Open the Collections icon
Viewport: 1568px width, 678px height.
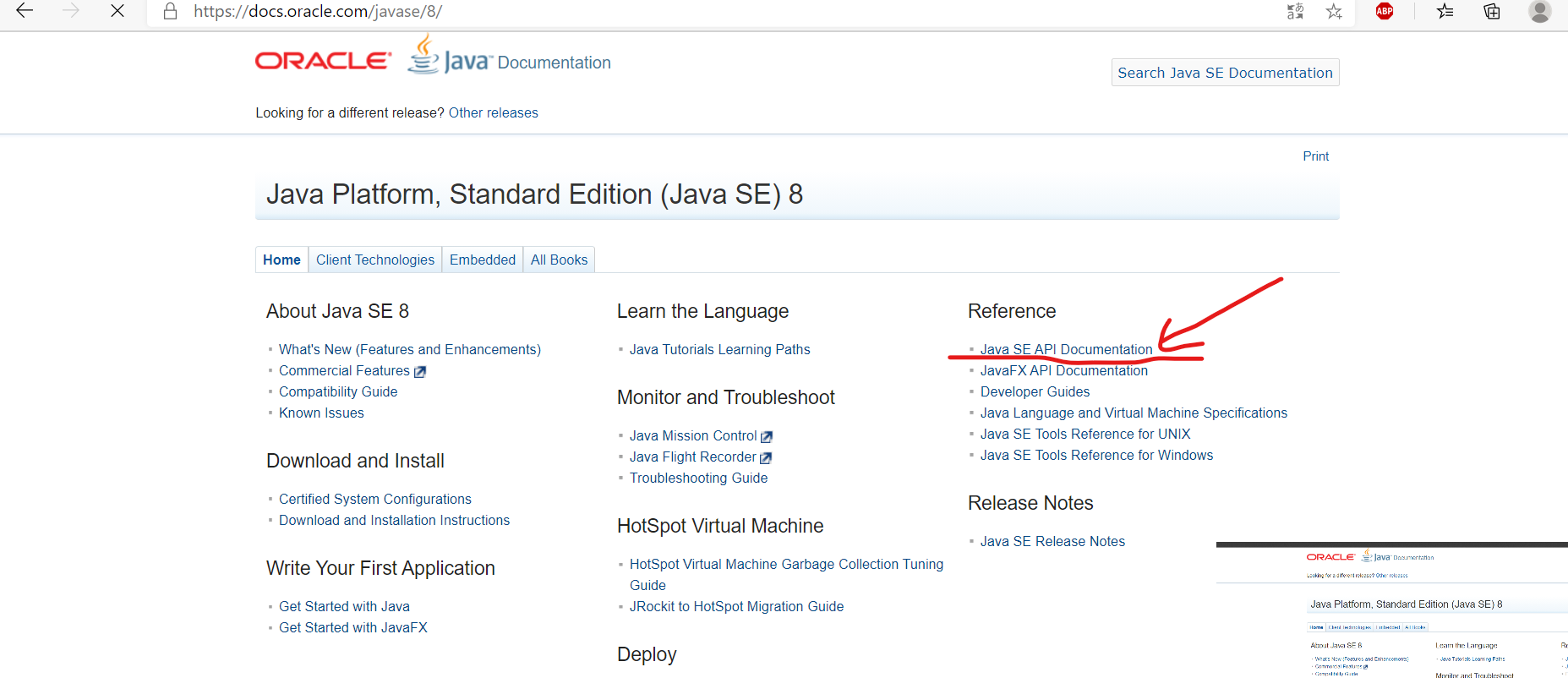[x=1492, y=11]
